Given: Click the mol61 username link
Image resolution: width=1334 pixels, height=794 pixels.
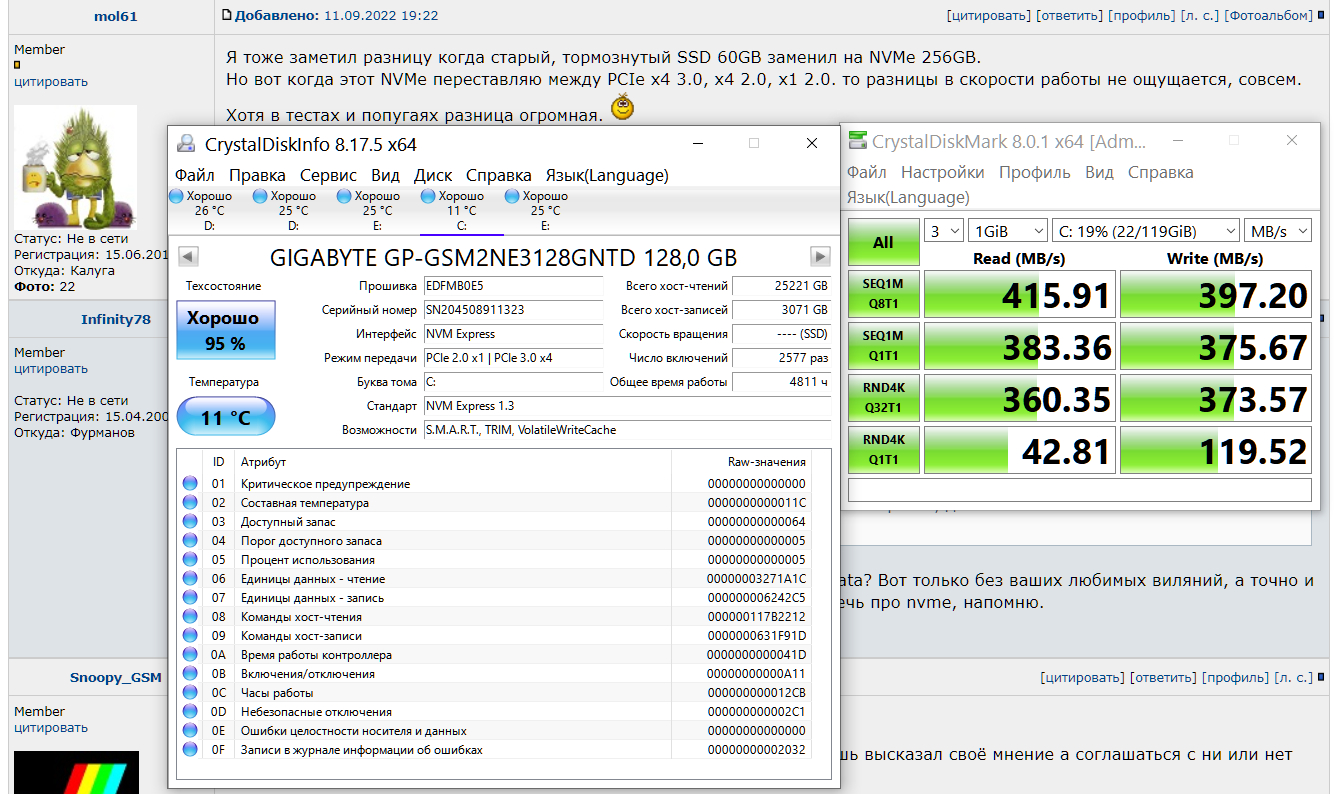Looking at the screenshot, I should click(x=116, y=16).
